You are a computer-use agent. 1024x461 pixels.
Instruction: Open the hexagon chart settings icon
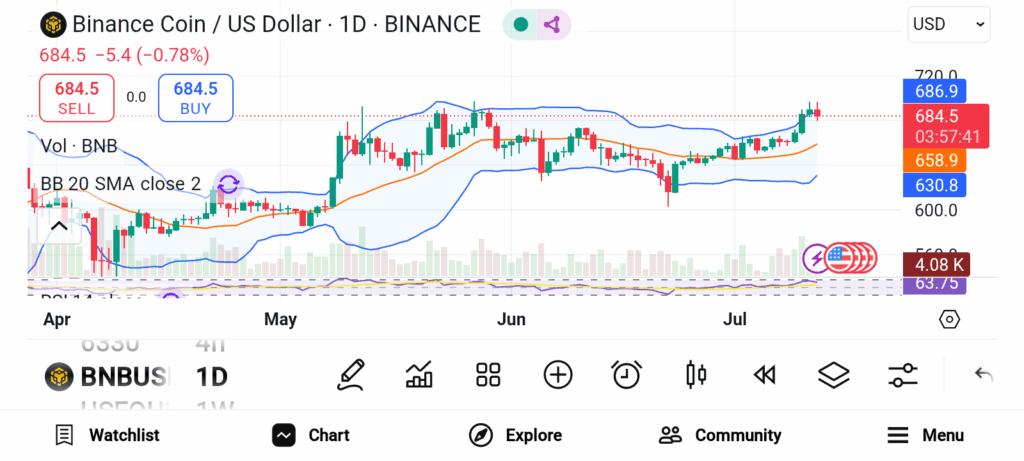click(949, 320)
